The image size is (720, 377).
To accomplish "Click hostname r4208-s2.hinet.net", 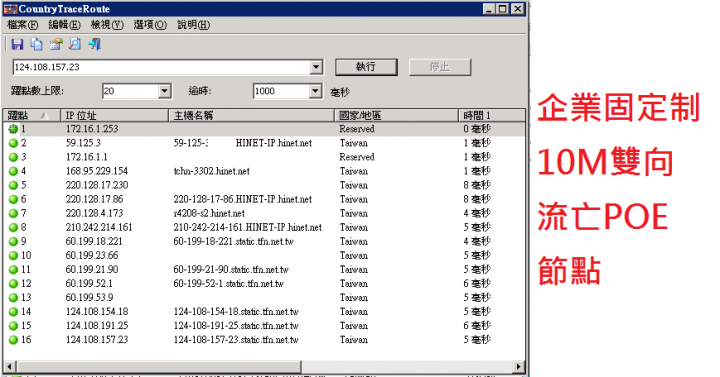I will pyautogui.click(x=209, y=214).
